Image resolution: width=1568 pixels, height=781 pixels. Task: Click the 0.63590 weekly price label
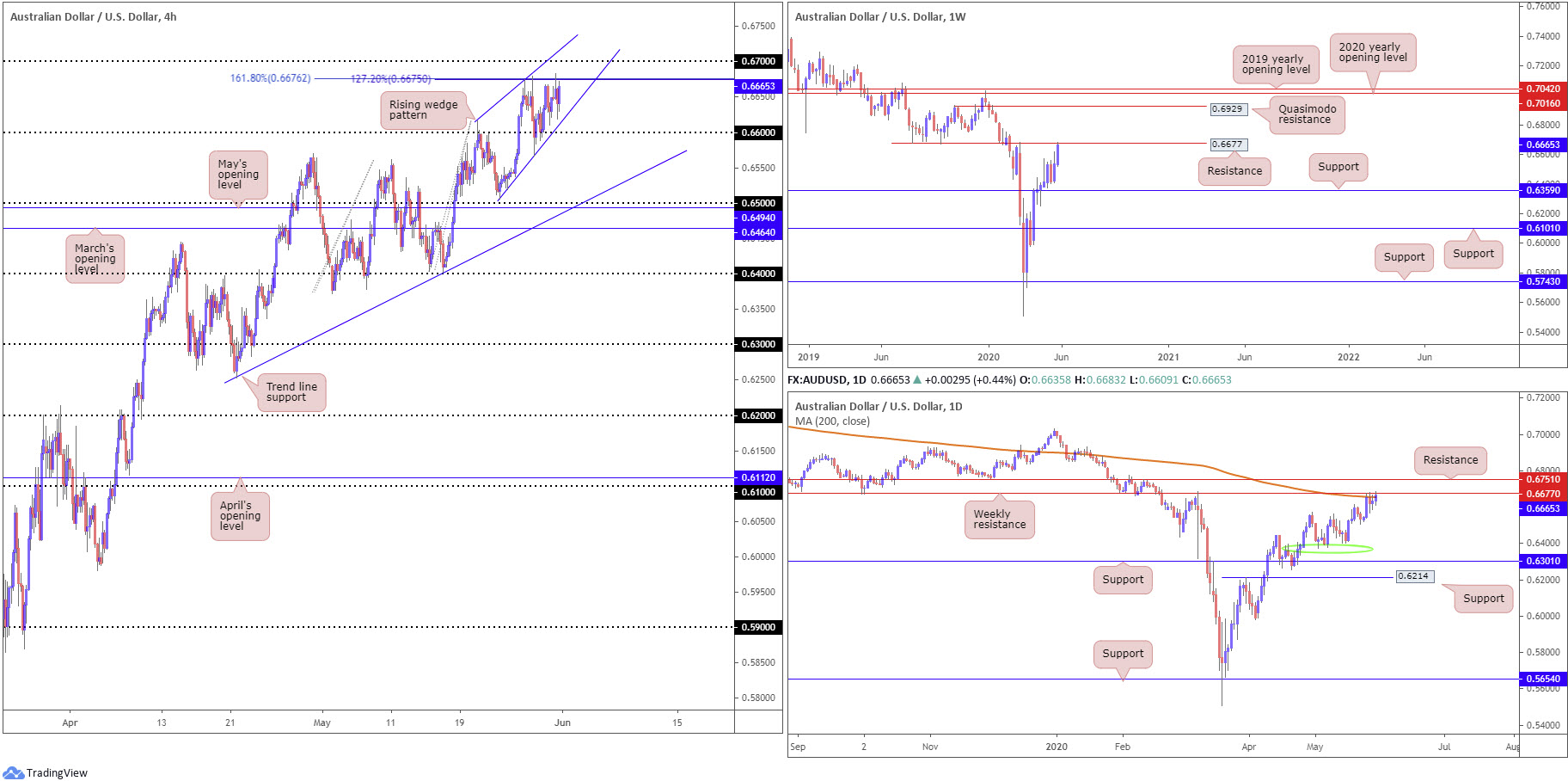1542,190
